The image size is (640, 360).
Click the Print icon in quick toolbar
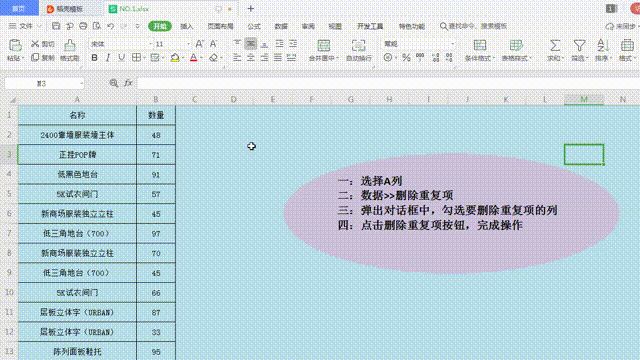coord(83,26)
